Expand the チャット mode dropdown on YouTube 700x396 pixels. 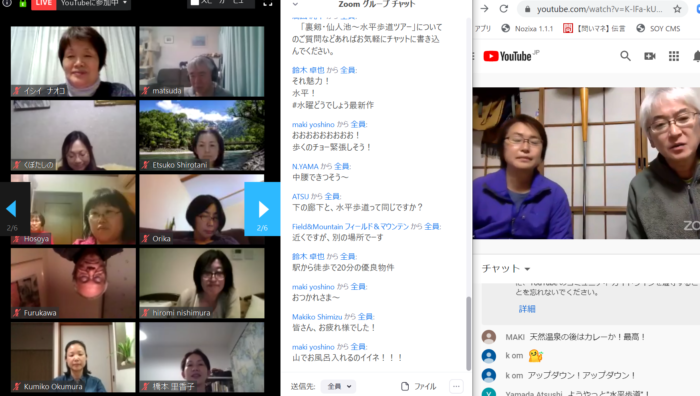(x=506, y=268)
